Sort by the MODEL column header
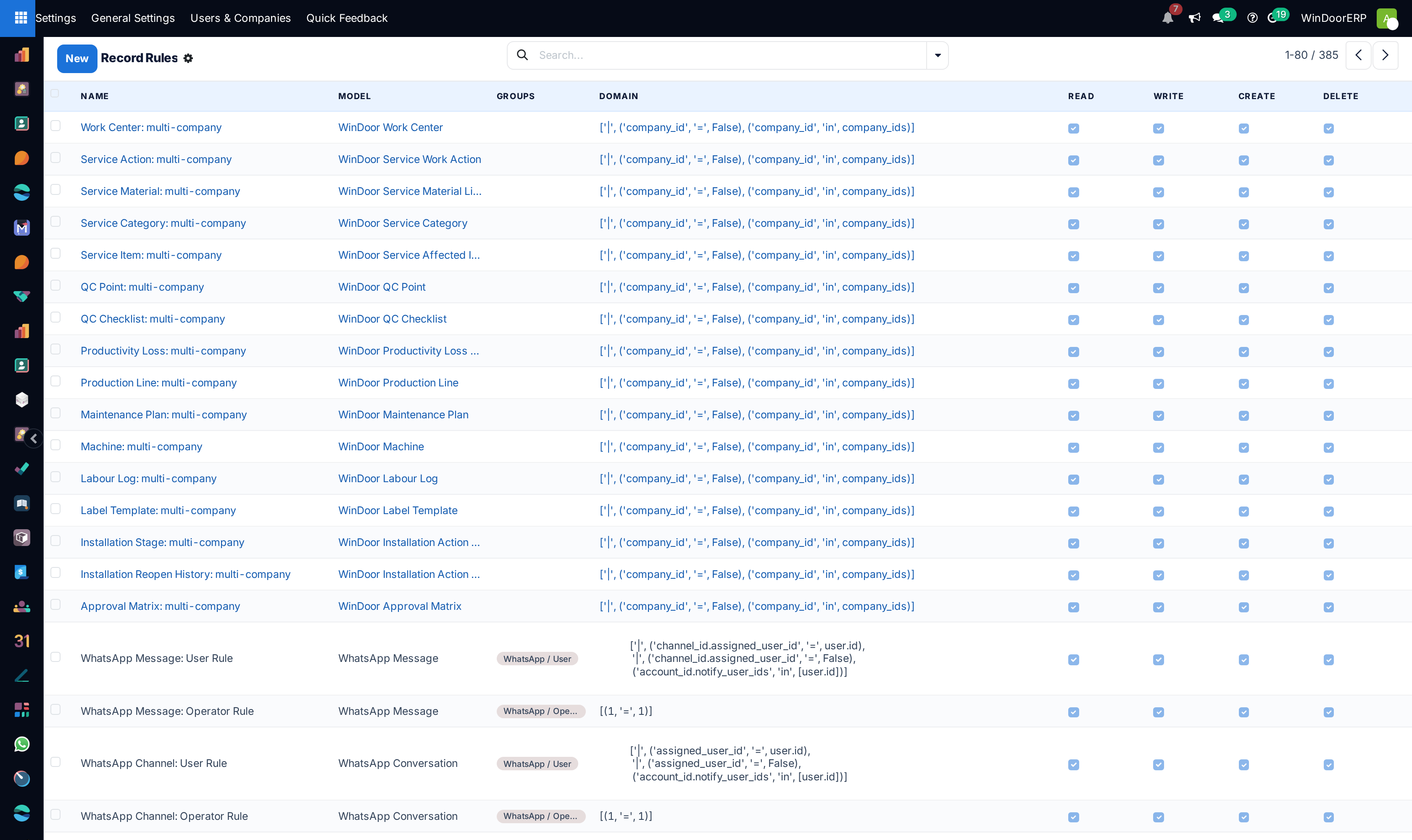This screenshot has width=1412, height=840. coord(355,96)
